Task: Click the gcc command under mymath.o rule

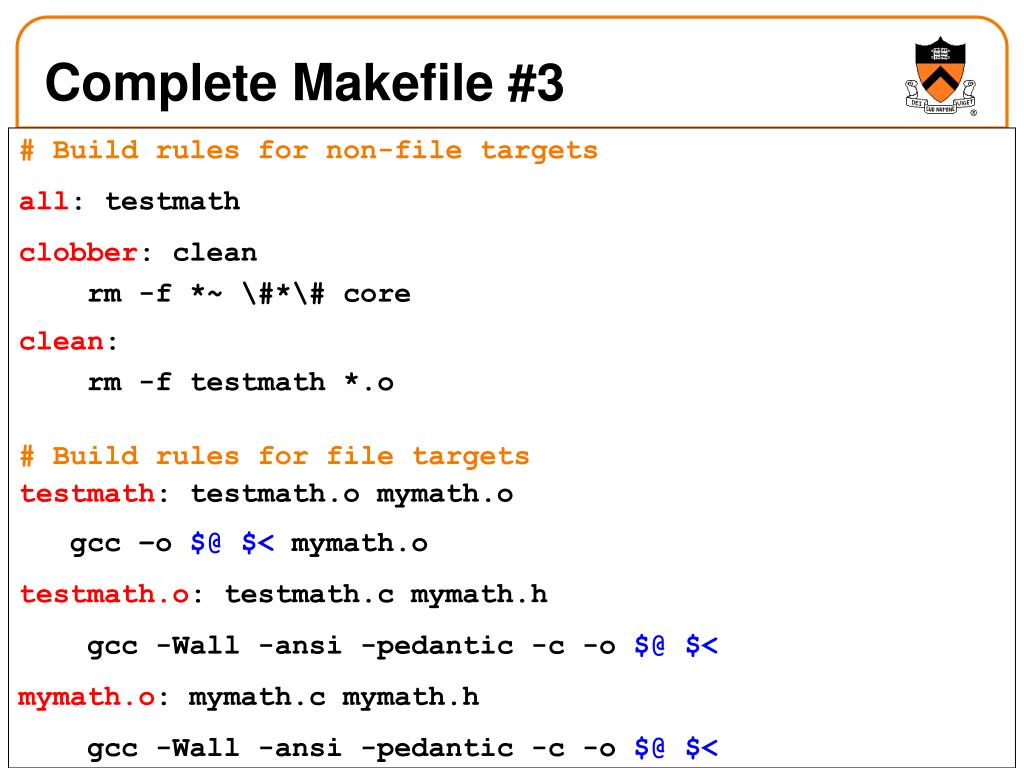Action: (x=403, y=748)
